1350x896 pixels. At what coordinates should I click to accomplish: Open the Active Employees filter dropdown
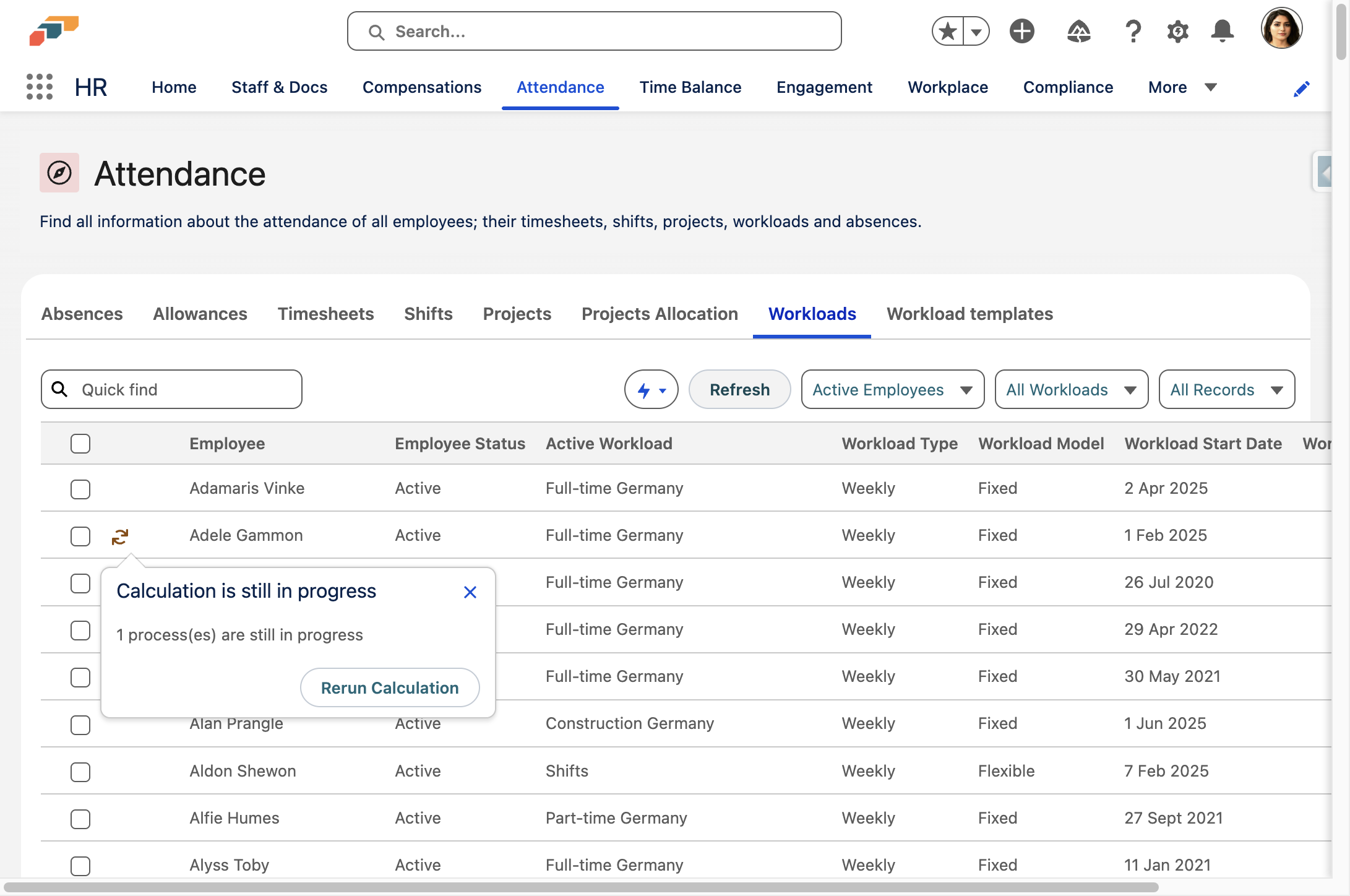[892, 389]
